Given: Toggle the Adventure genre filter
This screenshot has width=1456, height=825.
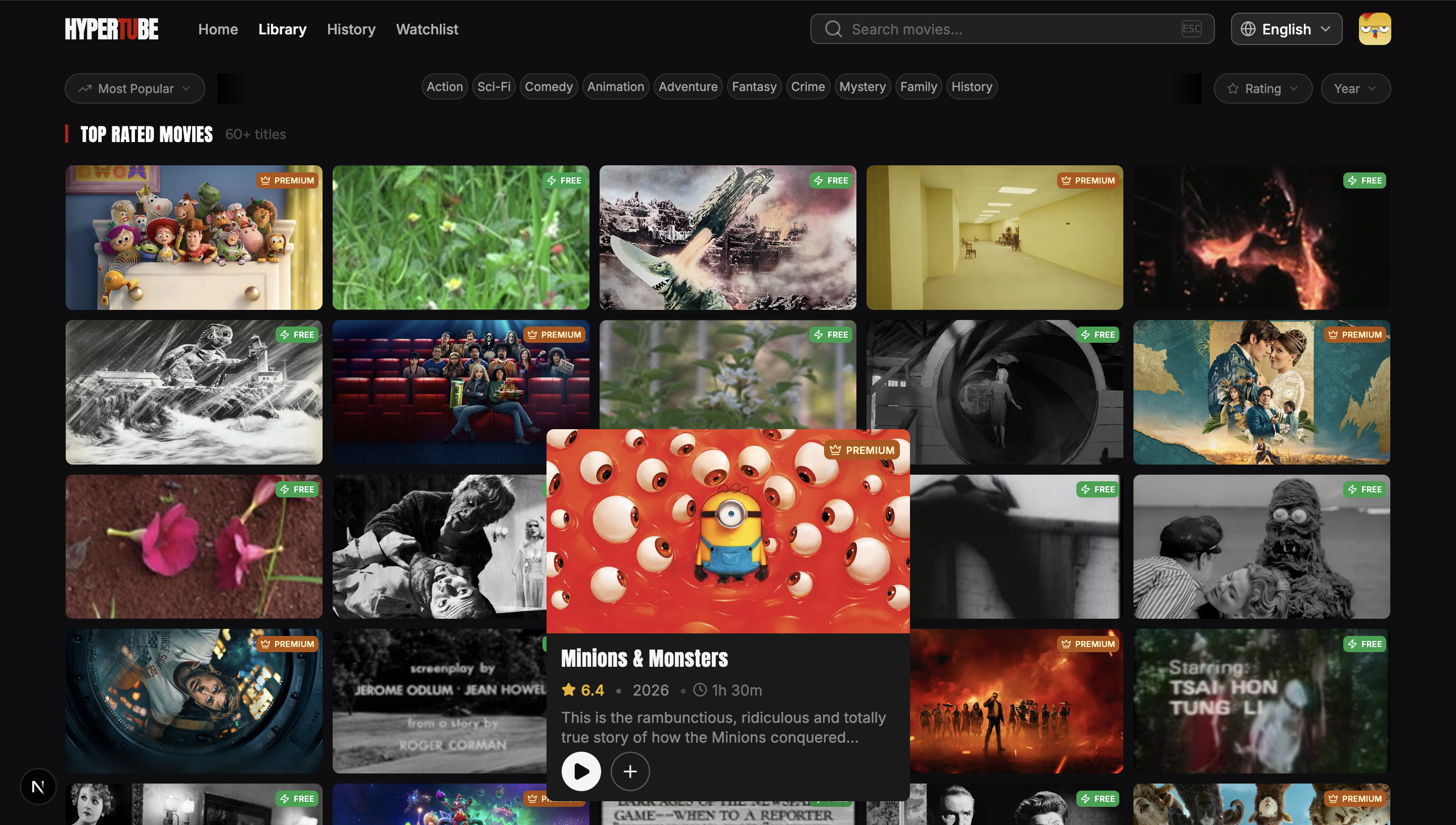Looking at the screenshot, I should [x=688, y=86].
